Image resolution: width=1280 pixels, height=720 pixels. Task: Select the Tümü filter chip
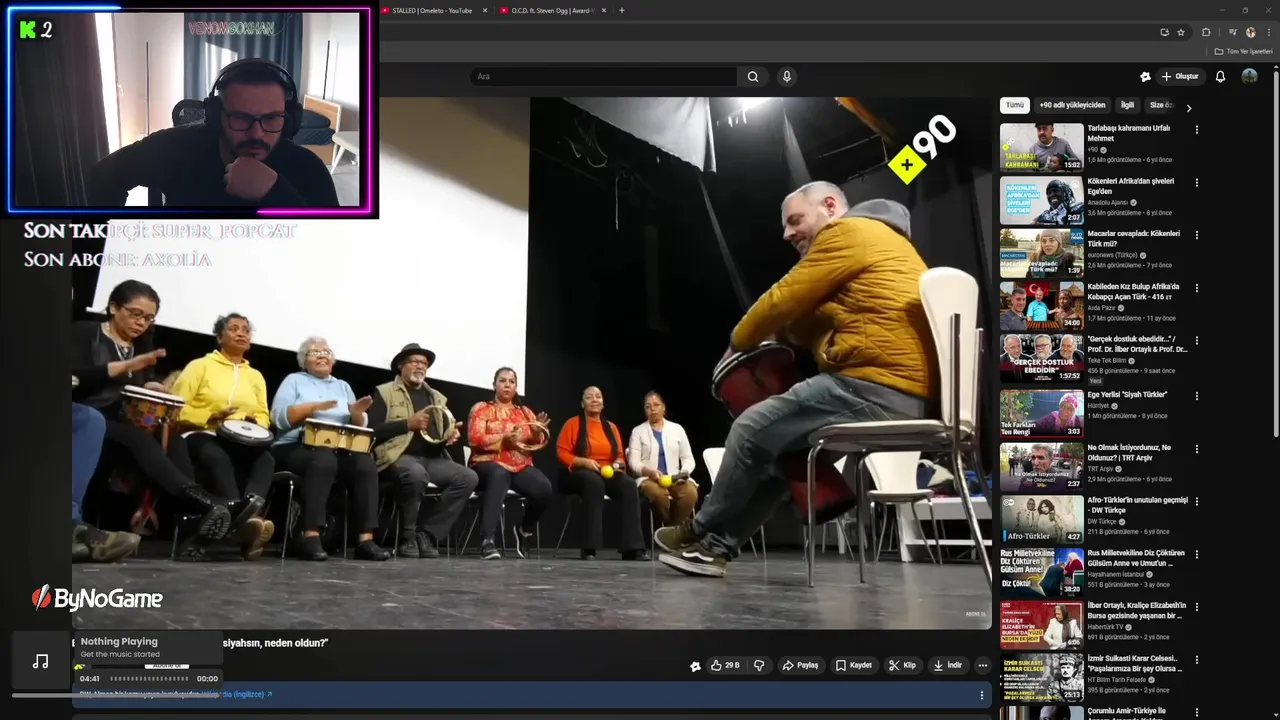pyautogui.click(x=1014, y=105)
